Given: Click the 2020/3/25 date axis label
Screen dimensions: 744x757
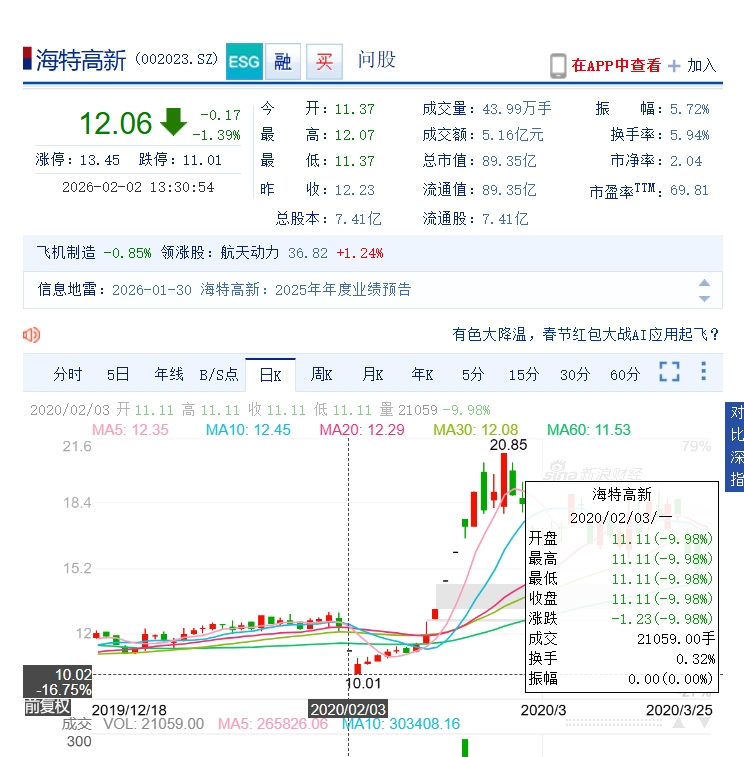Looking at the screenshot, I should 679,710.
